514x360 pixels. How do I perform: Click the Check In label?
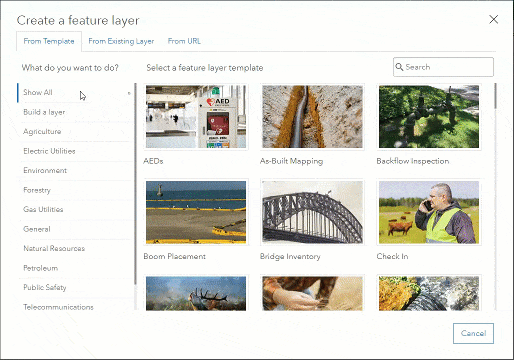(392, 256)
